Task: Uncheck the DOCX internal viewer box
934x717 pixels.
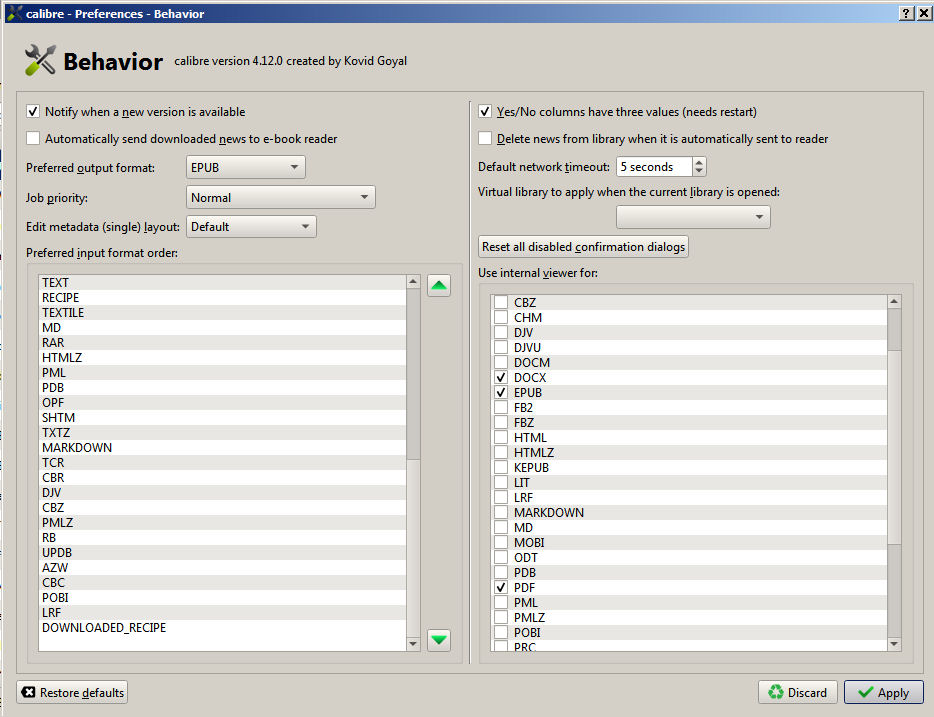Action: coord(501,378)
